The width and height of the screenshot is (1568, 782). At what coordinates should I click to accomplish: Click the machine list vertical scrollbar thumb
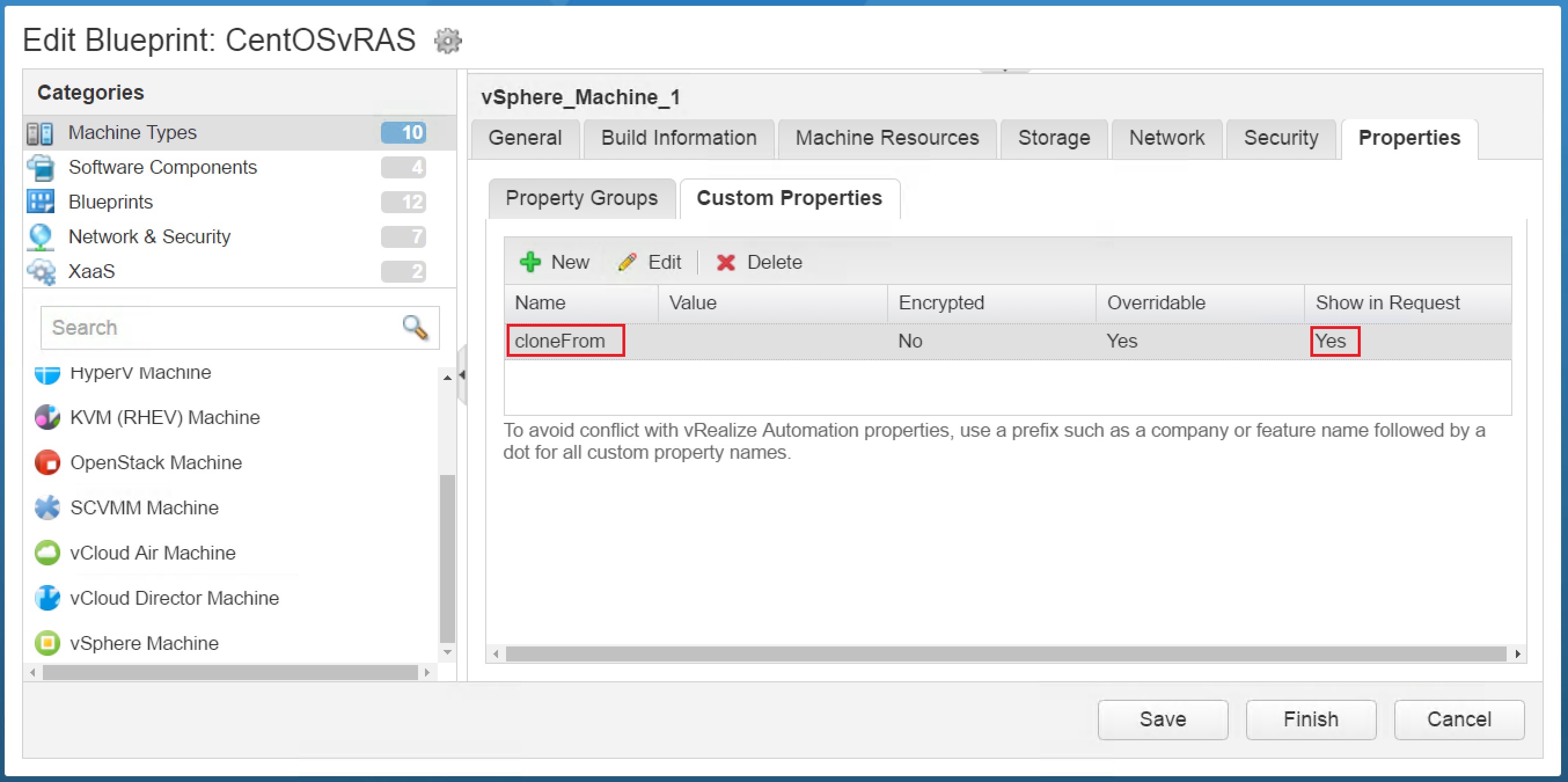click(448, 558)
